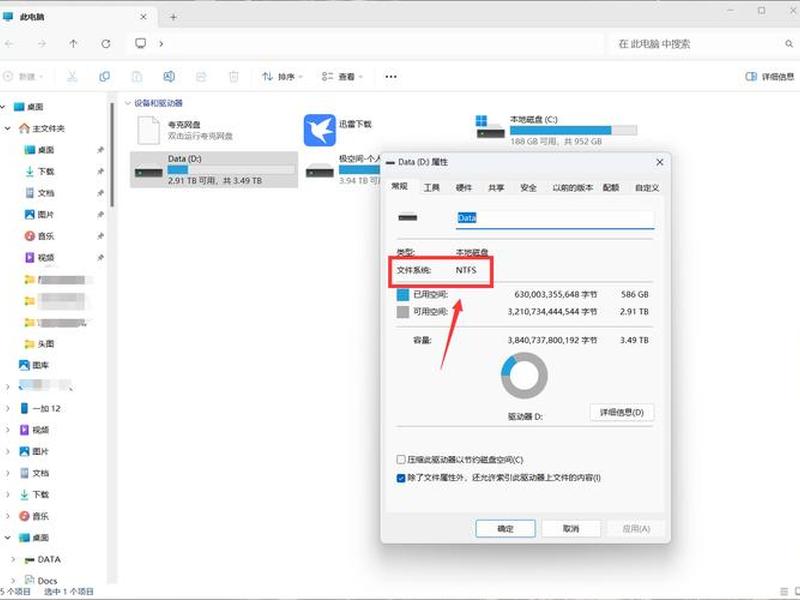This screenshot has width=800, height=600.
Task: Refresh the This PC view
Action: point(106,44)
